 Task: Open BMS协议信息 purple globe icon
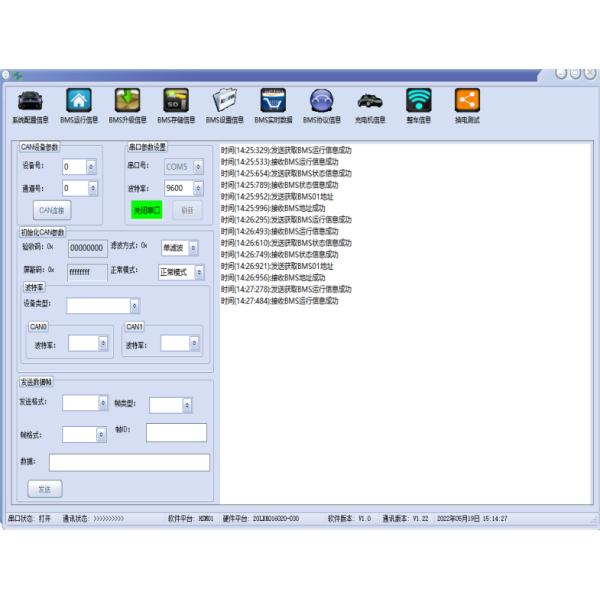pyautogui.click(x=321, y=100)
